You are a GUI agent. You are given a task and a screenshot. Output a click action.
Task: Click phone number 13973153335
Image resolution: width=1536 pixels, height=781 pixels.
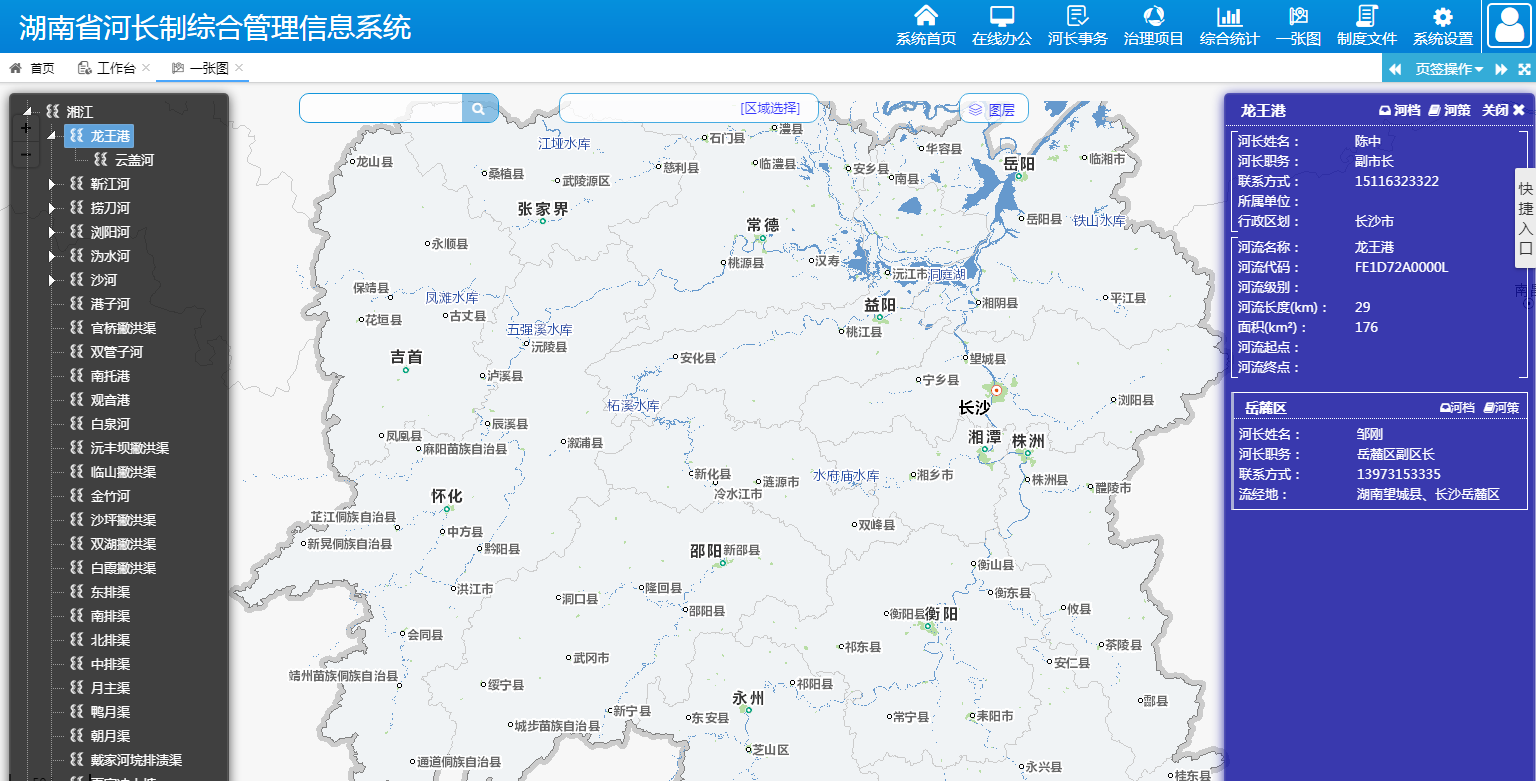tap(1399, 474)
